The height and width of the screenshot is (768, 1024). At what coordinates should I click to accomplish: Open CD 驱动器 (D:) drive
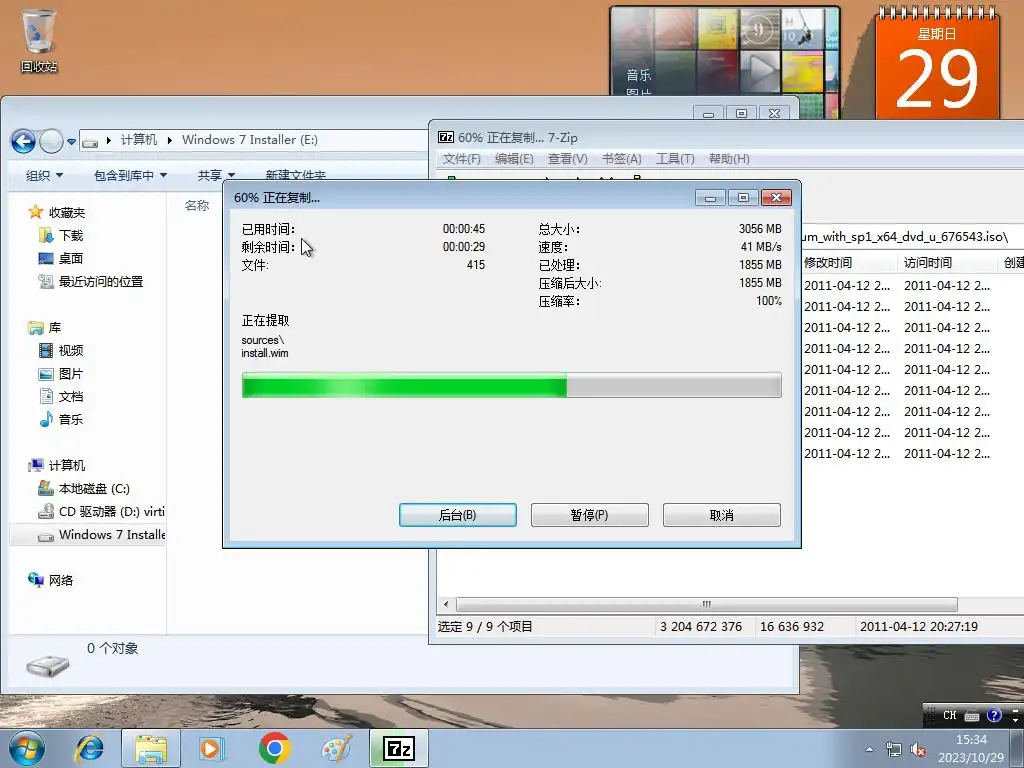tap(101, 511)
